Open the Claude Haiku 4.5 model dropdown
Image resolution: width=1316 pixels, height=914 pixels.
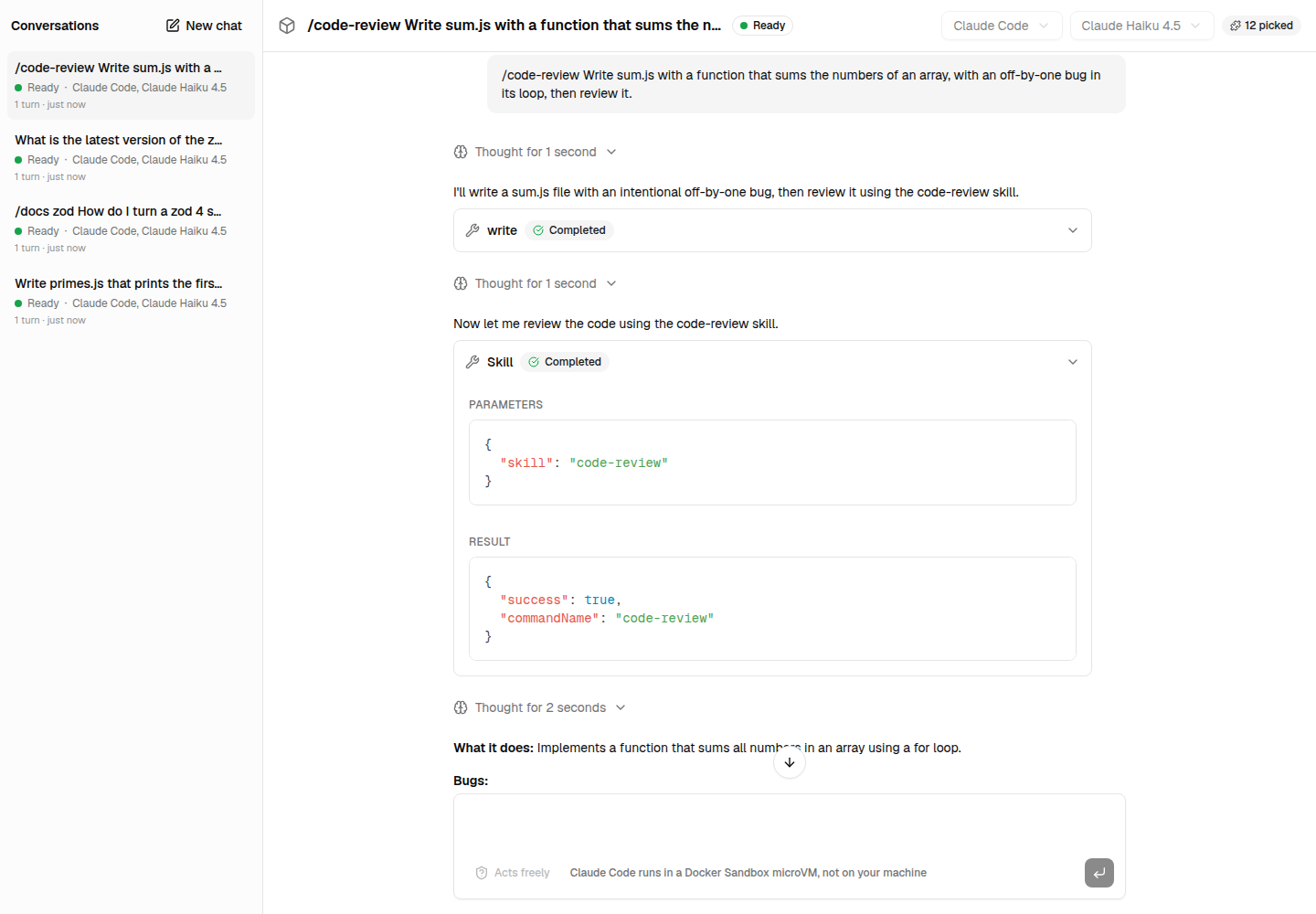[x=1141, y=26]
